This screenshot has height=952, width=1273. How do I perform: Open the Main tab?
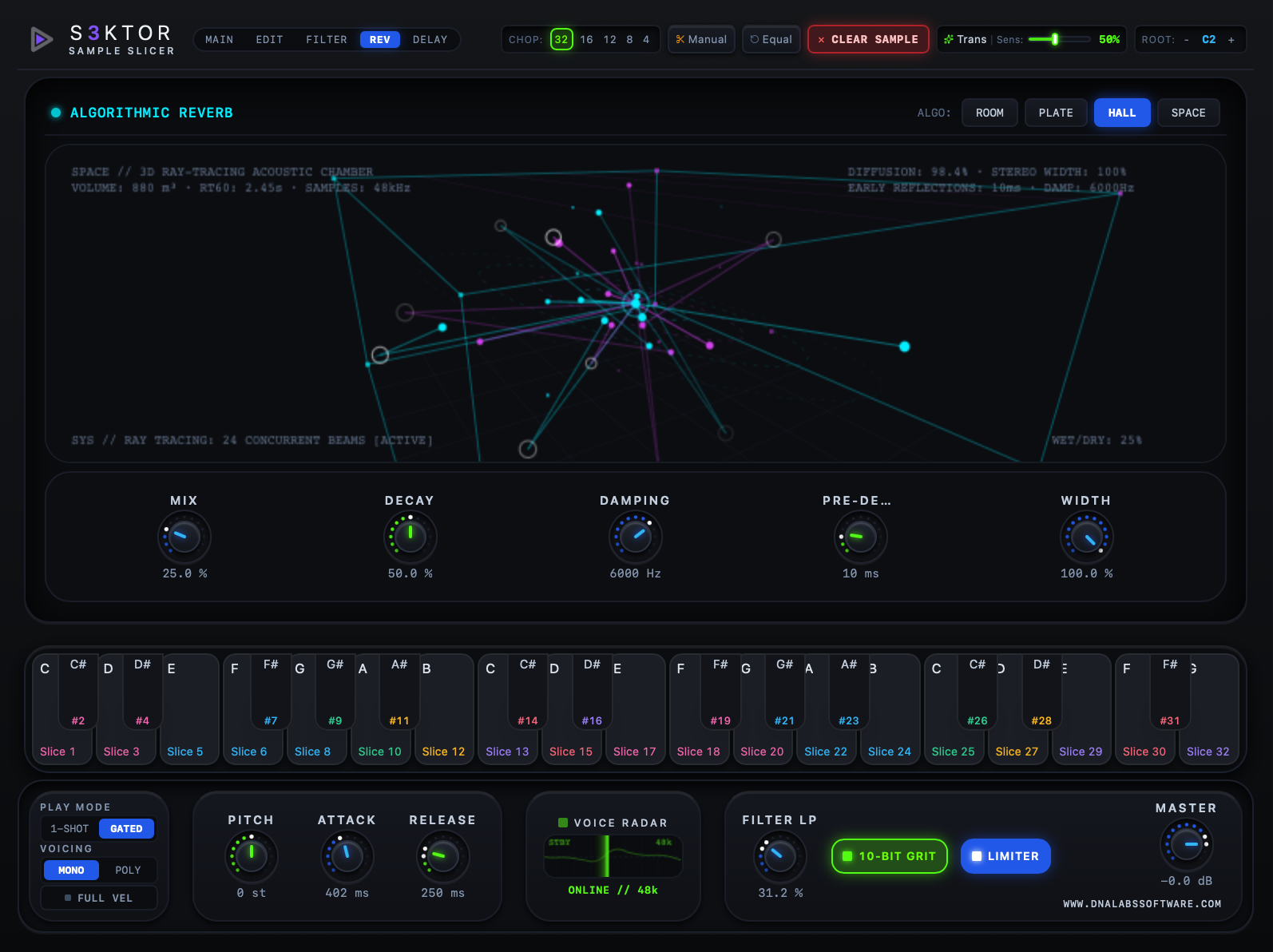tap(220, 39)
